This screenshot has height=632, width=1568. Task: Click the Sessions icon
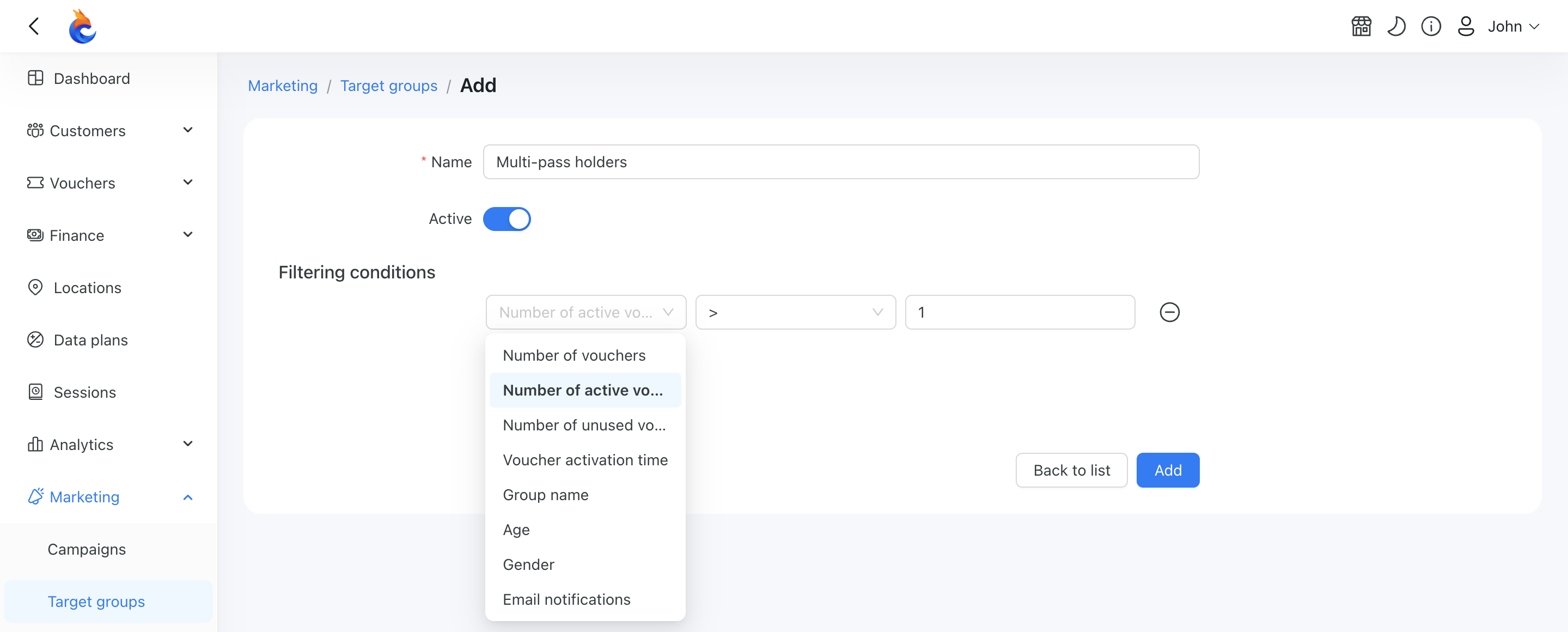(x=35, y=392)
